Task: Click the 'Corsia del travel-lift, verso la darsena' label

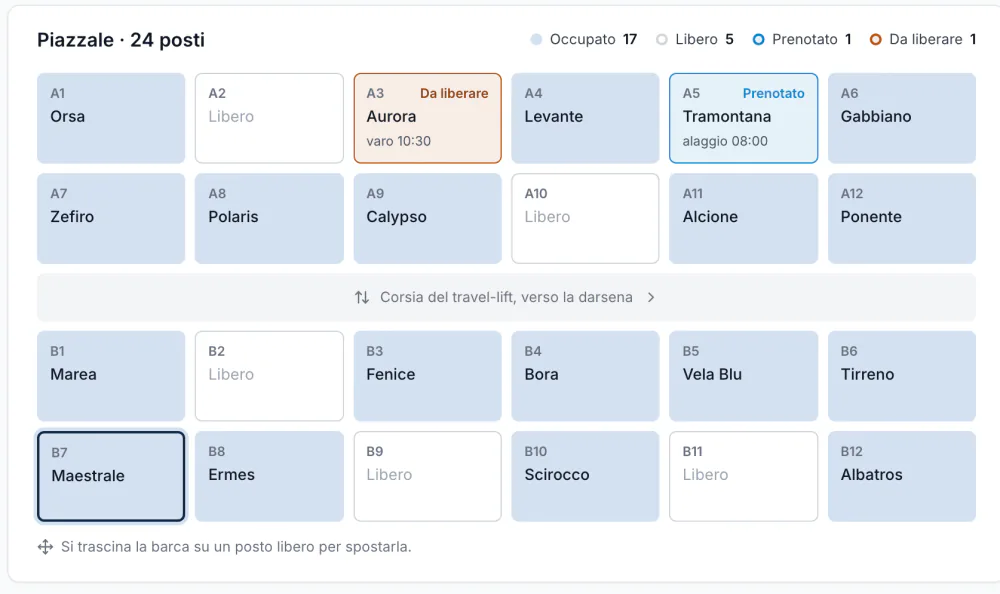Action: click(506, 297)
